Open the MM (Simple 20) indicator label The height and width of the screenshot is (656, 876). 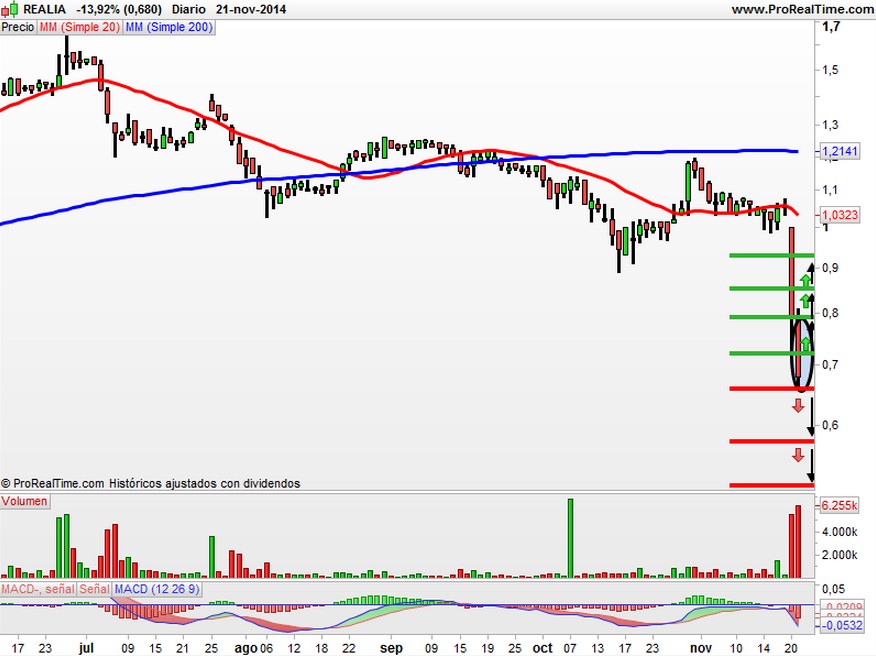(79, 27)
